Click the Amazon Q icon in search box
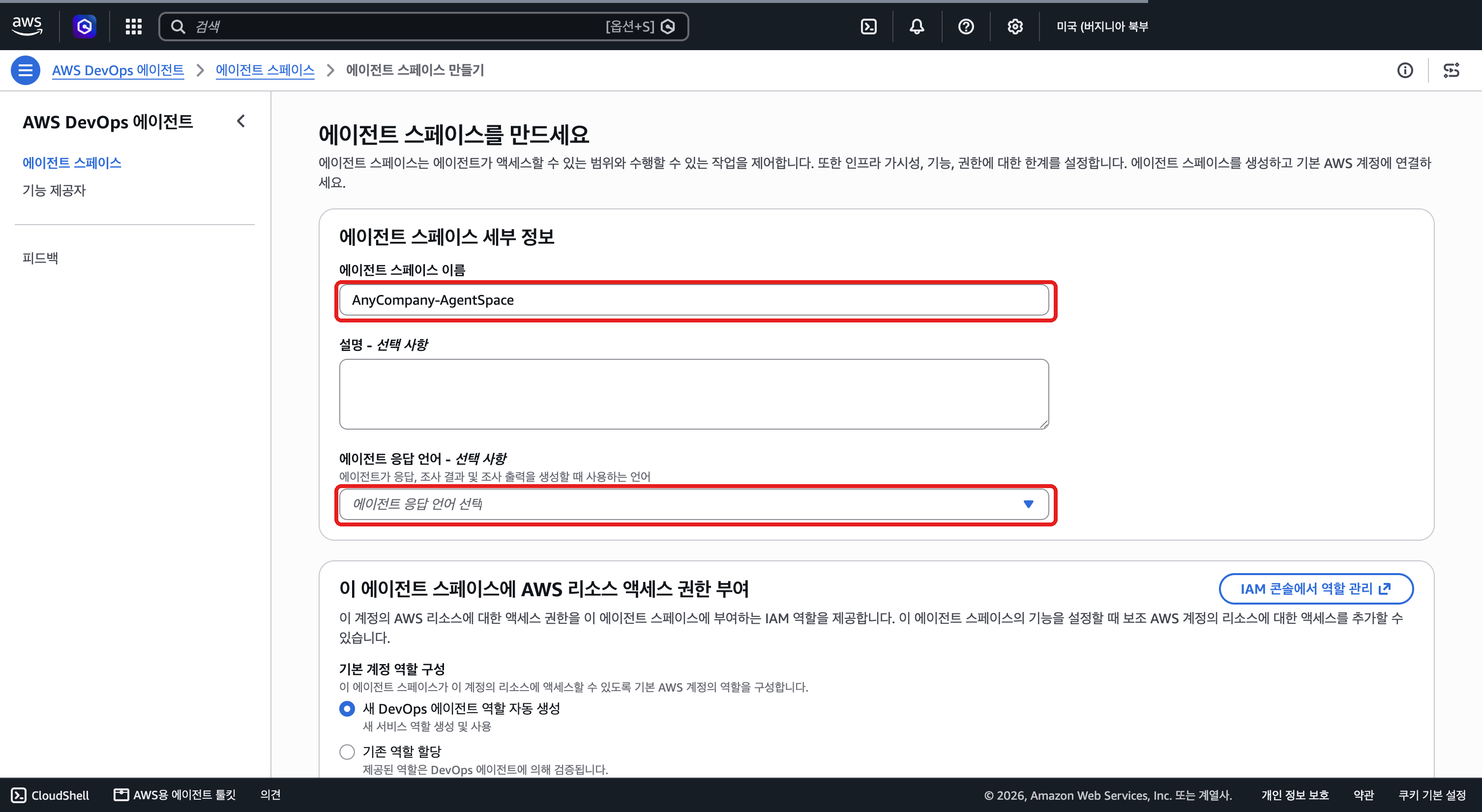 point(668,27)
